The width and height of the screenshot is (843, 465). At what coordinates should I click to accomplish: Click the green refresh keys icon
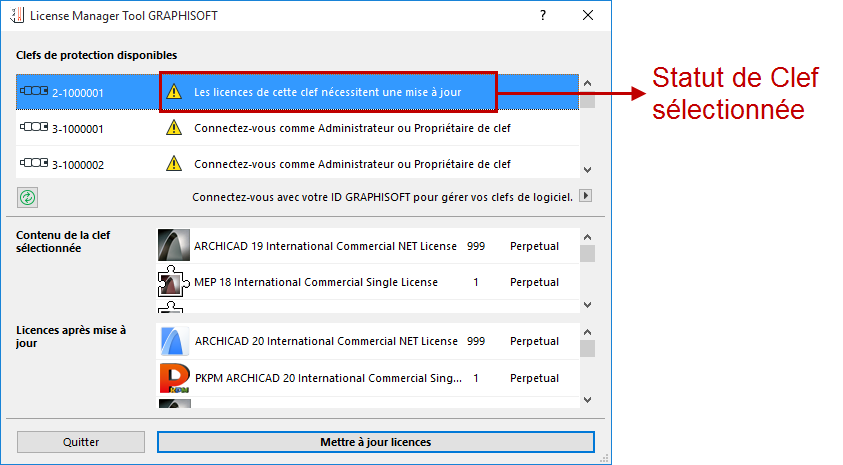(27, 196)
